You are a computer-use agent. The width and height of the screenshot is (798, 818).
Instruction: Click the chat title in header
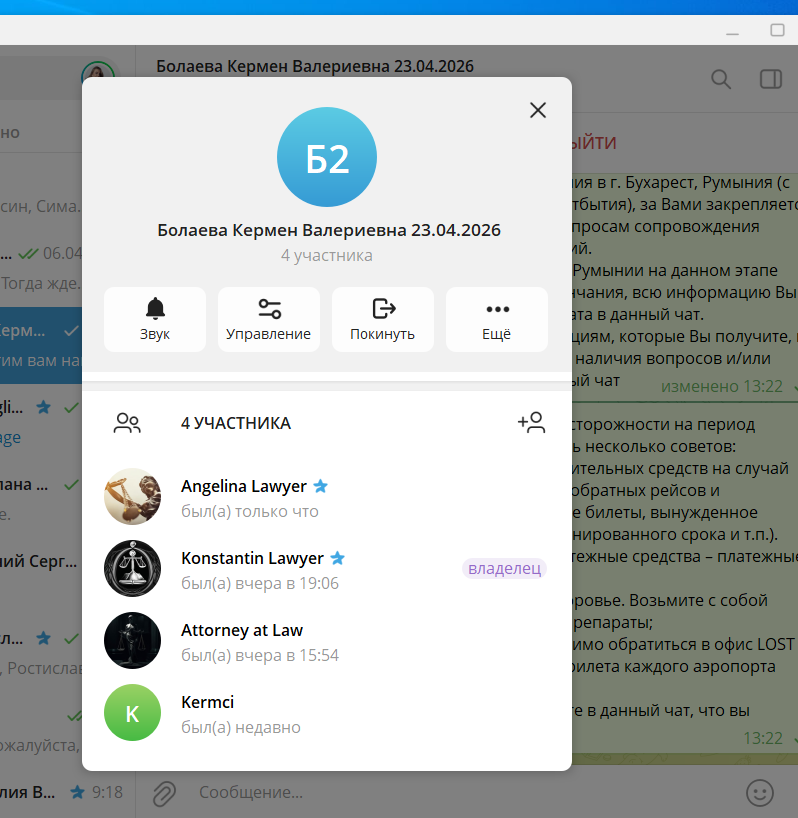[x=315, y=66]
